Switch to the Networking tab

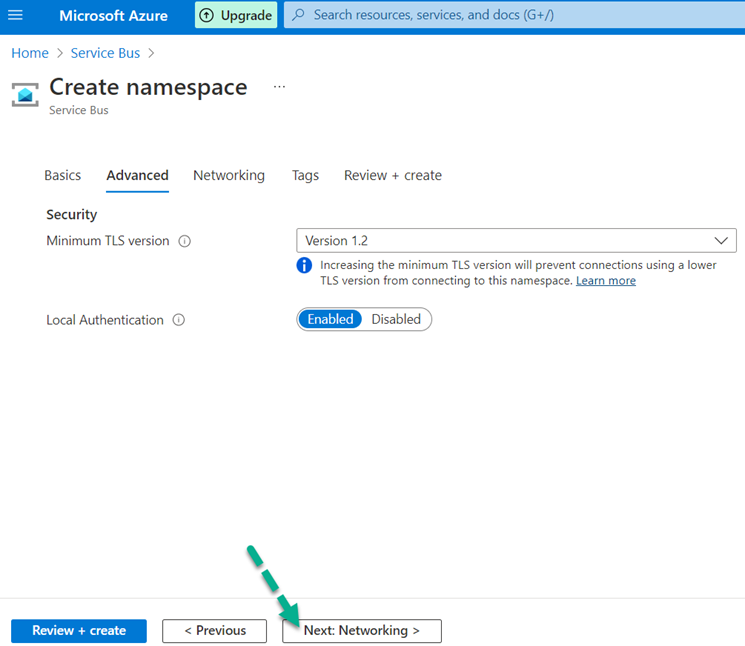pyautogui.click(x=229, y=175)
